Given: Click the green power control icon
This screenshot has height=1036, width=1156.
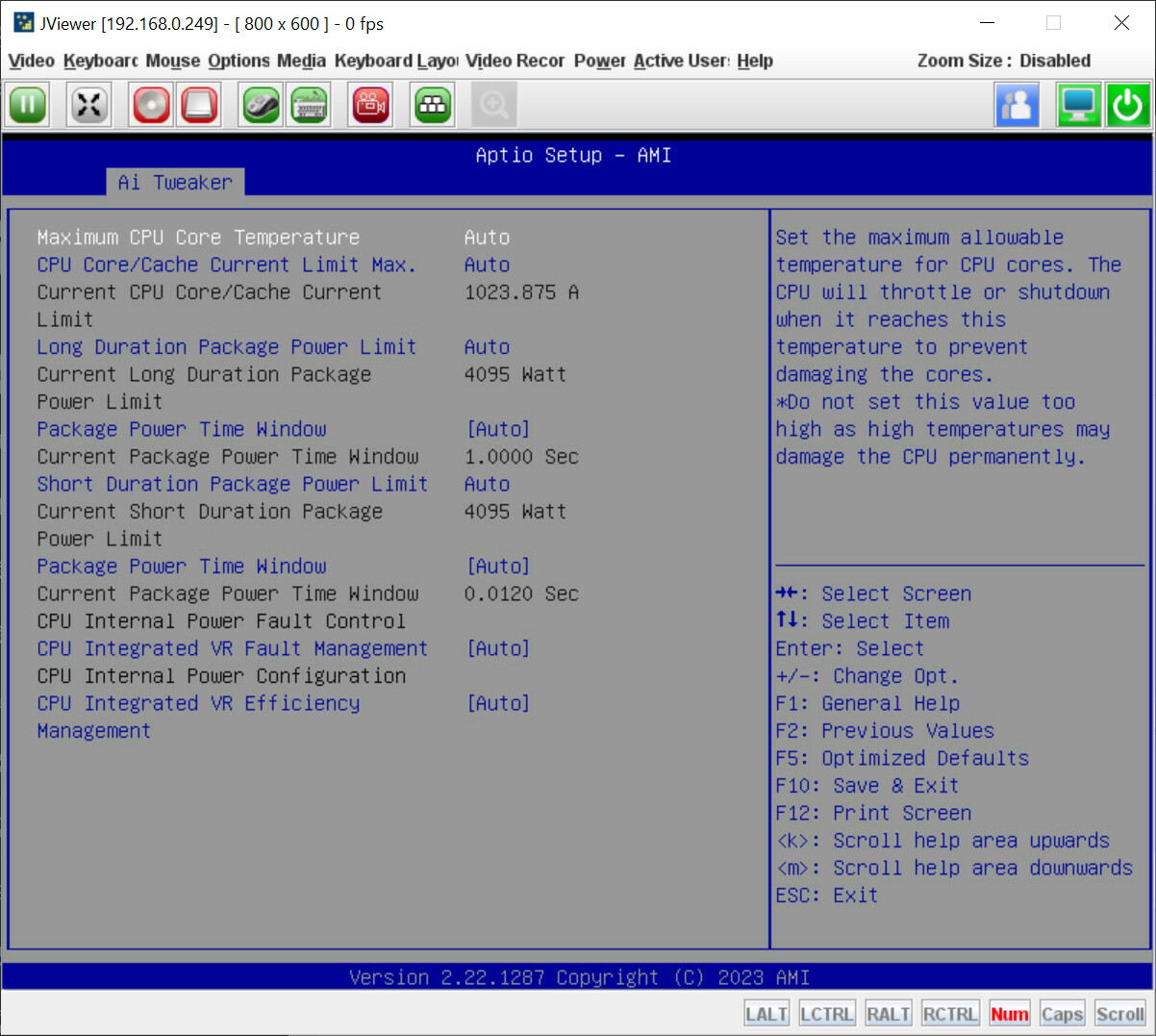Looking at the screenshot, I should click(1127, 105).
